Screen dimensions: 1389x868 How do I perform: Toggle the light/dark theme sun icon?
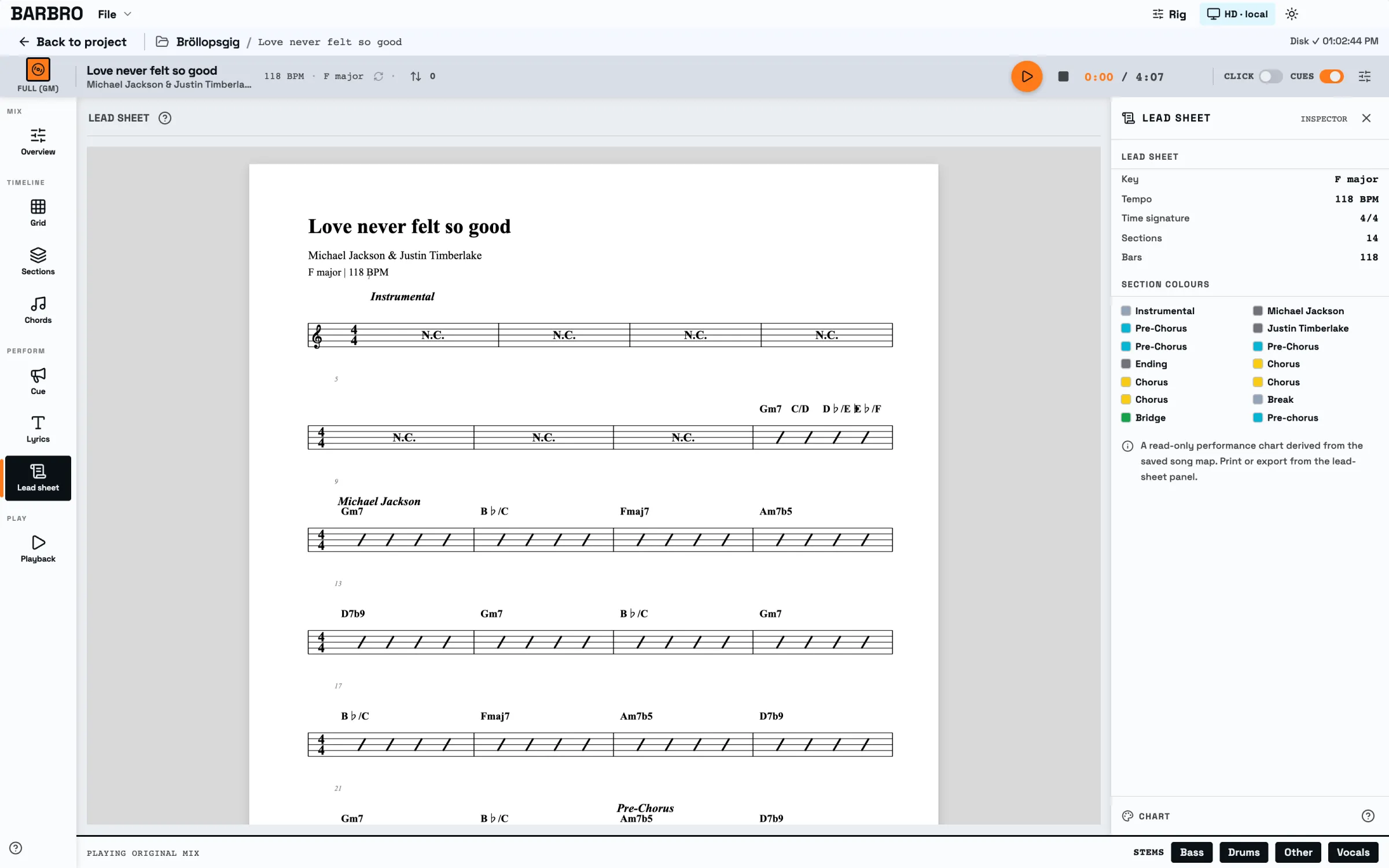click(1292, 14)
